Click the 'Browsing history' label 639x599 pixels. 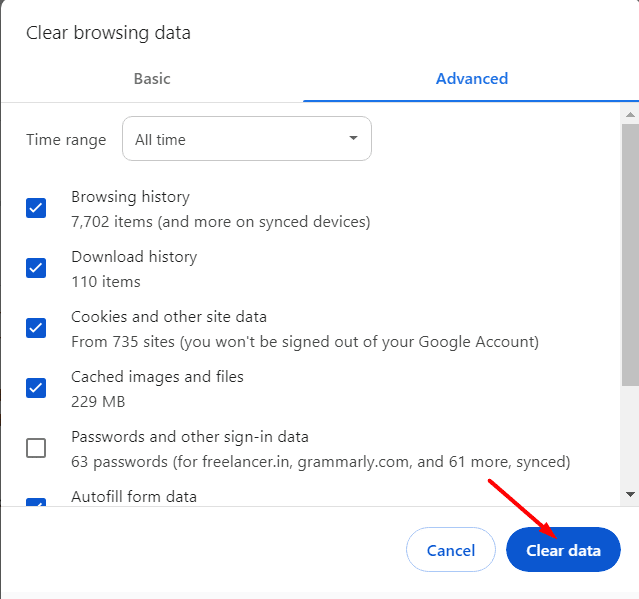point(130,197)
